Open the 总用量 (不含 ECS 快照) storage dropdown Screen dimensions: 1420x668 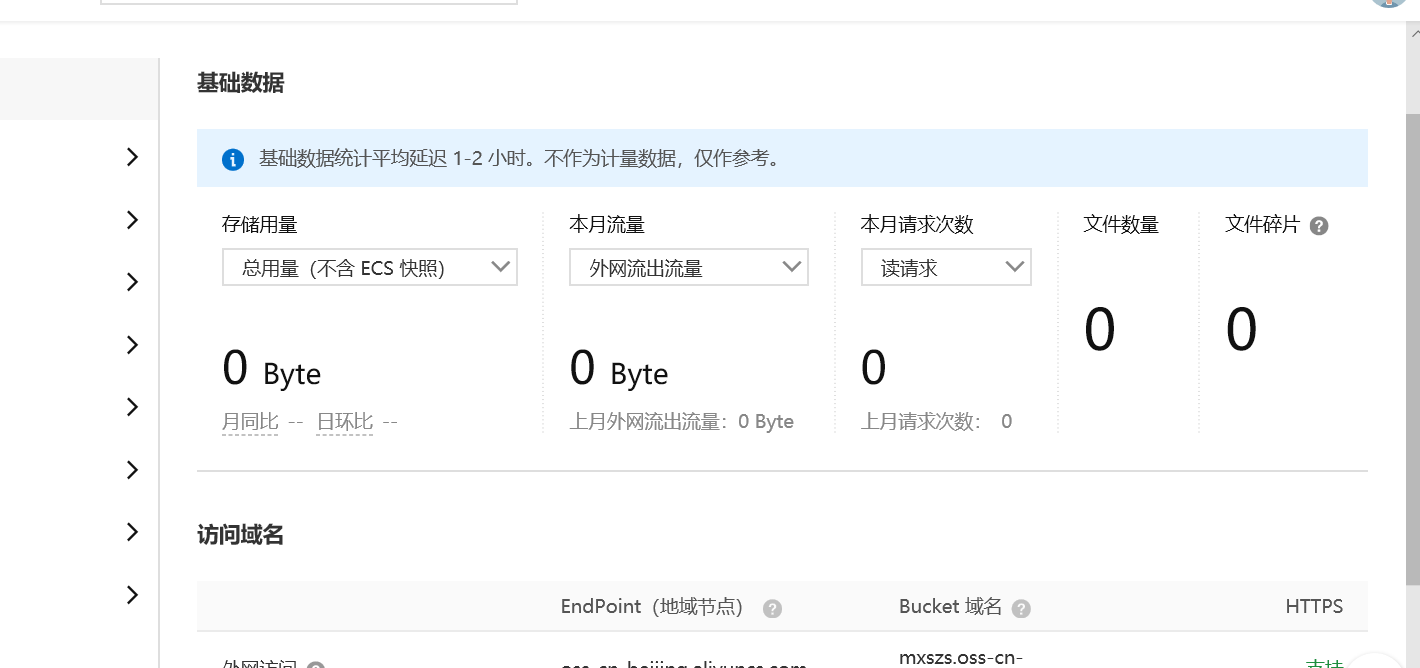point(369,268)
